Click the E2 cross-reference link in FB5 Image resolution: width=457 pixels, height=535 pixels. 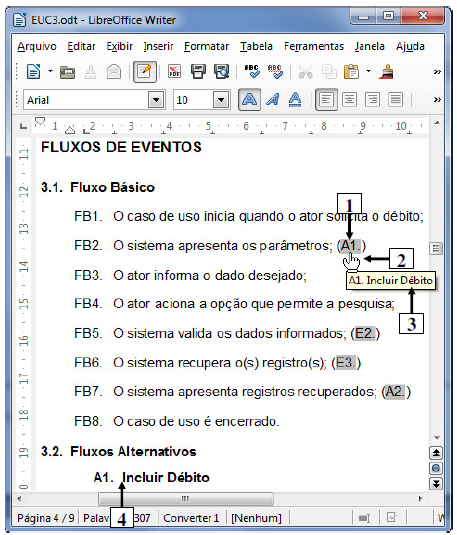(x=365, y=333)
